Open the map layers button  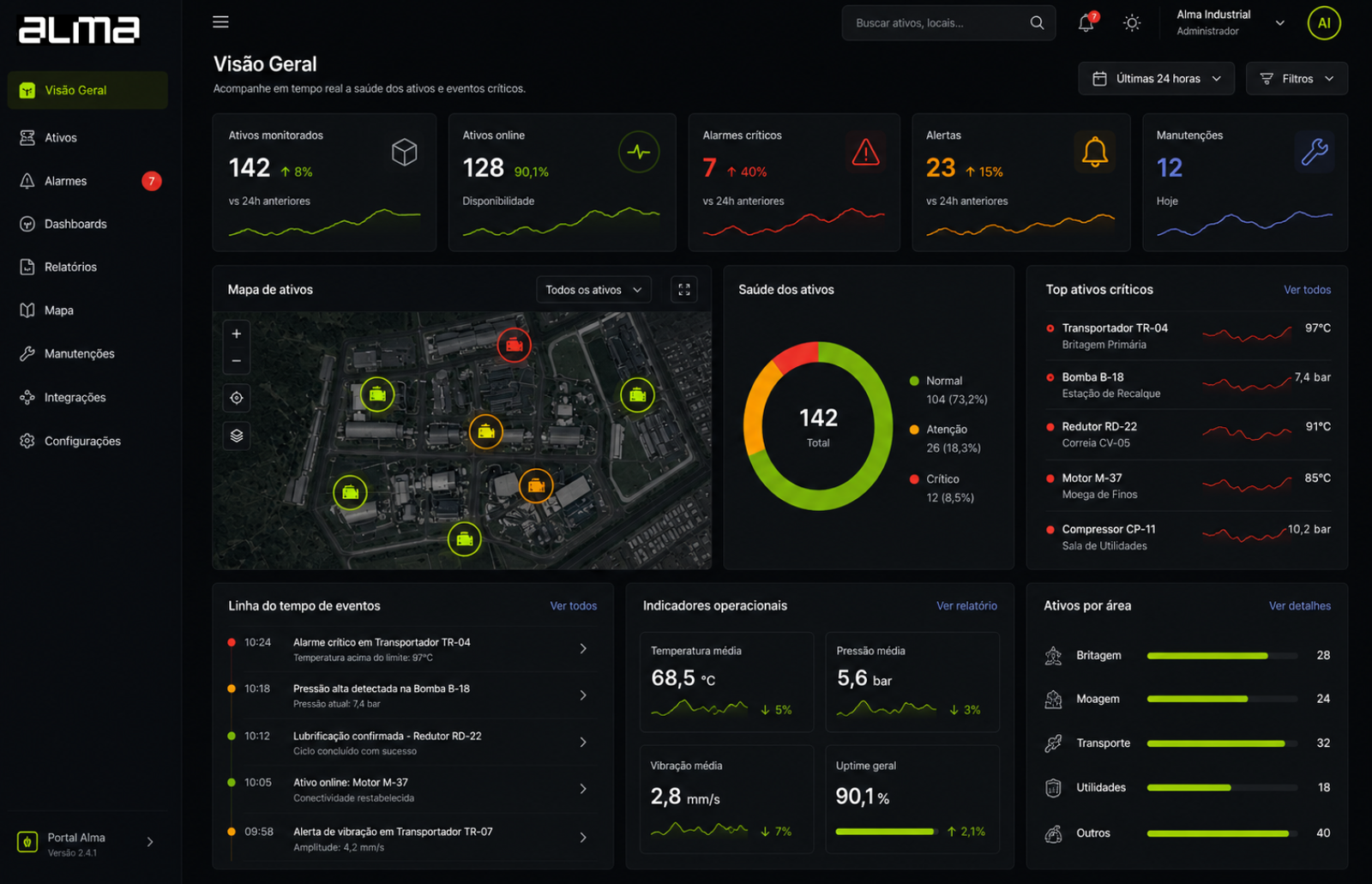pyautogui.click(x=237, y=436)
